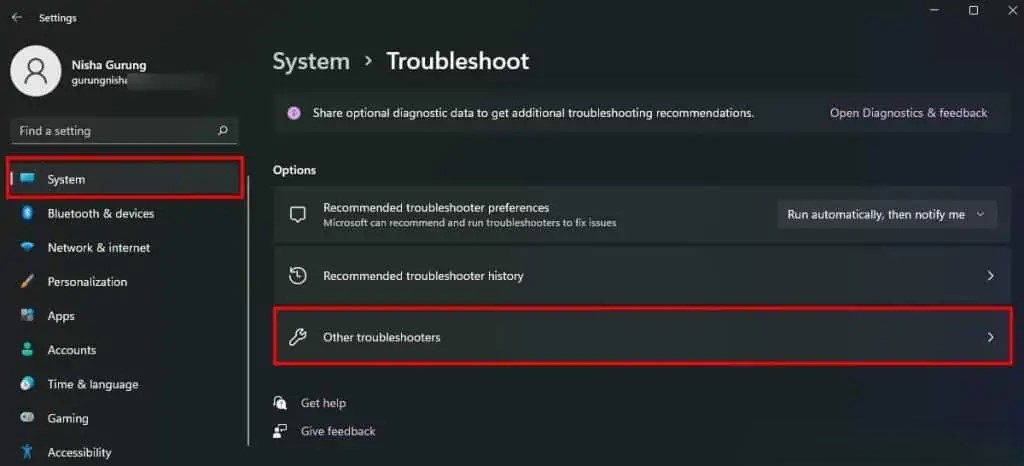This screenshot has height=466, width=1024.
Task: Open Other troubleshooters chevron arrow
Action: coord(991,337)
